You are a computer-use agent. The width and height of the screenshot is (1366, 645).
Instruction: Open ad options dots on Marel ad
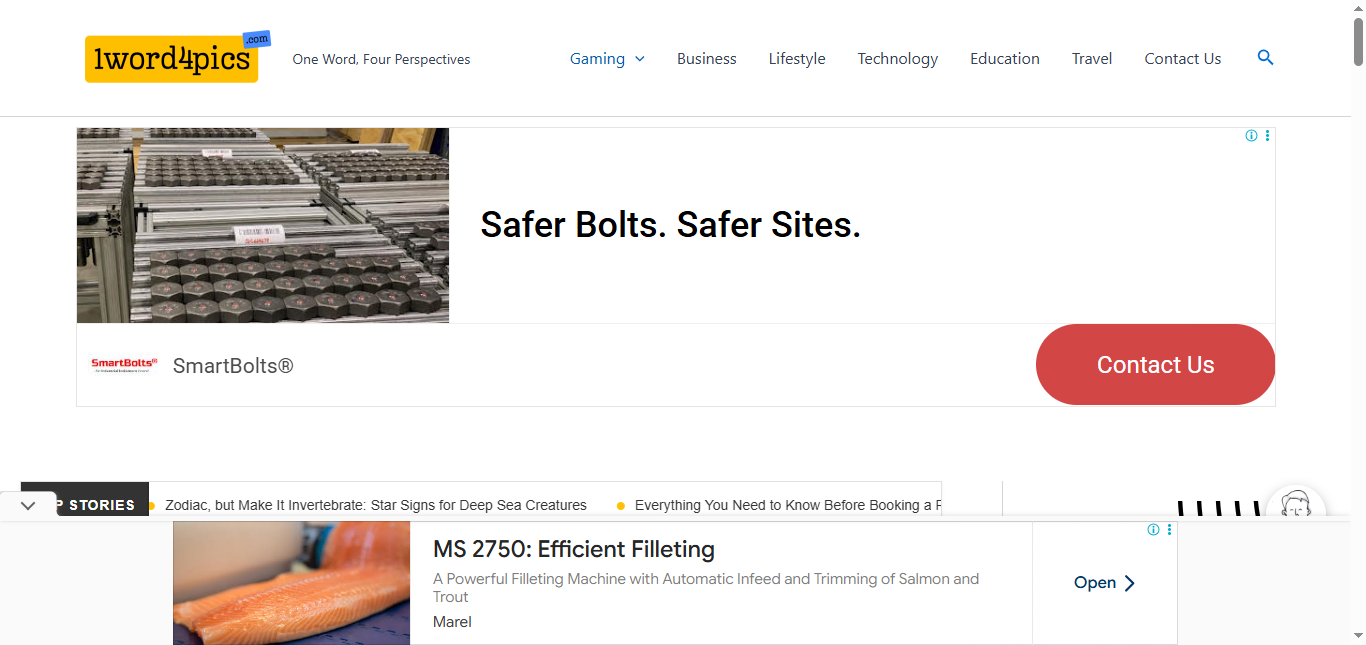pyautogui.click(x=1169, y=530)
